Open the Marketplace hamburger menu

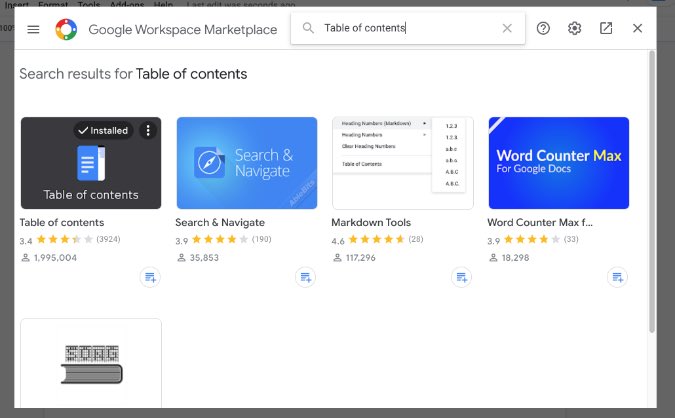[33, 29]
